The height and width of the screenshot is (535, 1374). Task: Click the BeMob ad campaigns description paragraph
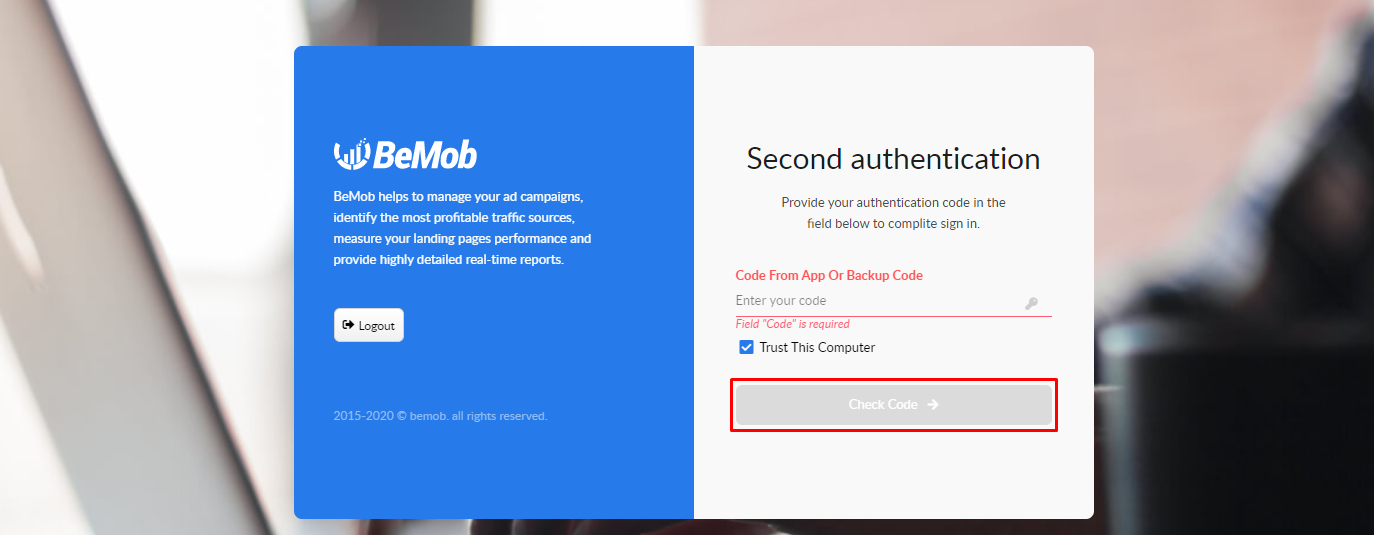(462, 228)
